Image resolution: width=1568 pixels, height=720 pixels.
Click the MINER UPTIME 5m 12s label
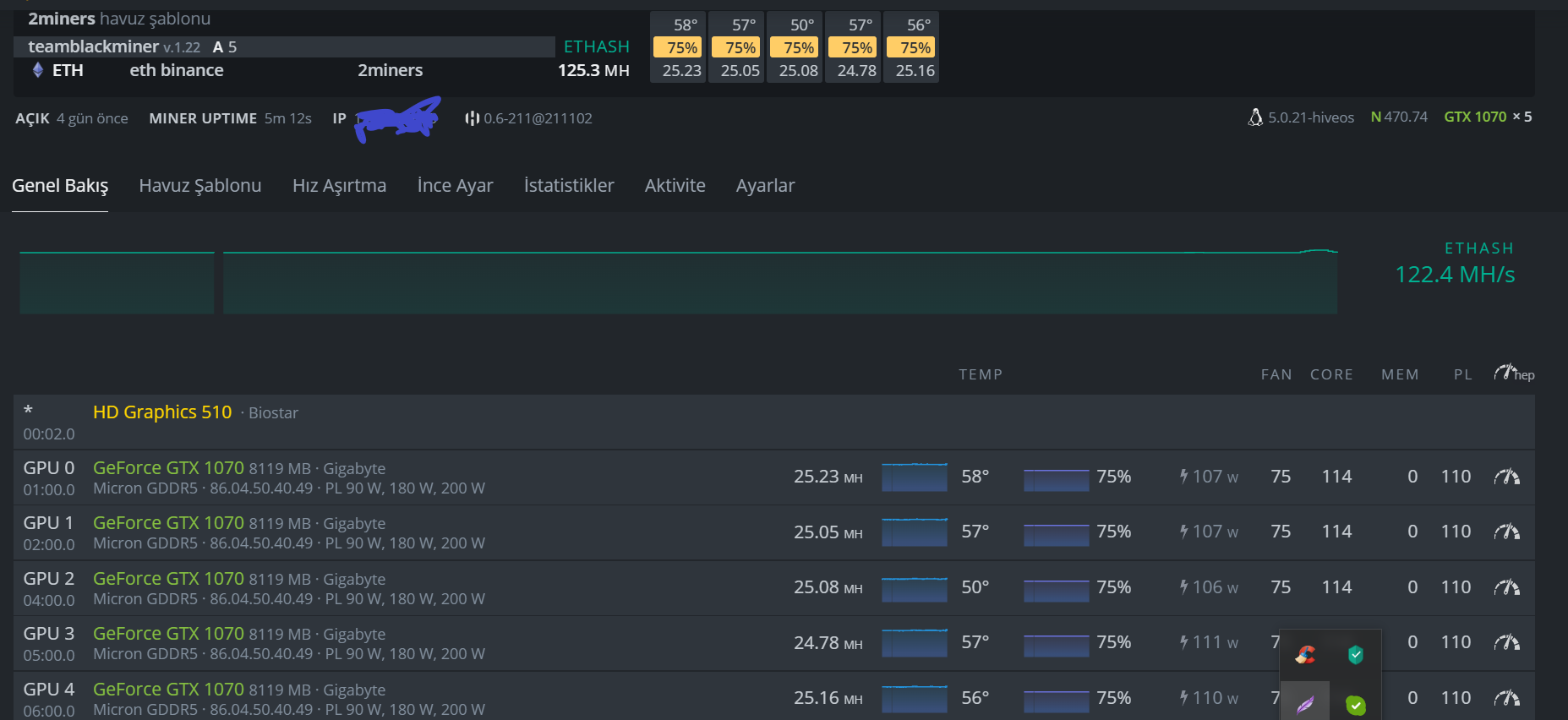(230, 118)
